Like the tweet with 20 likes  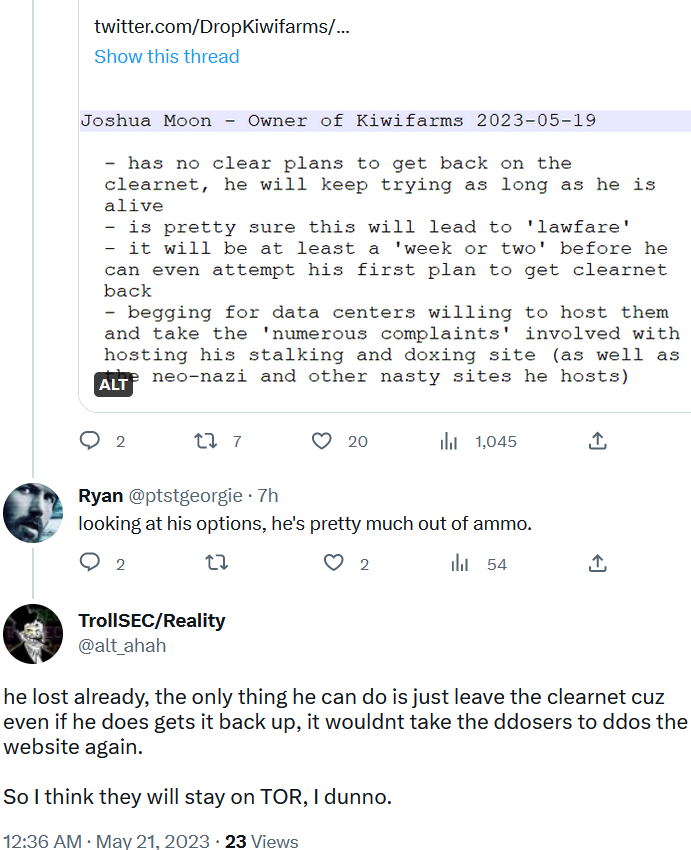[x=322, y=440]
